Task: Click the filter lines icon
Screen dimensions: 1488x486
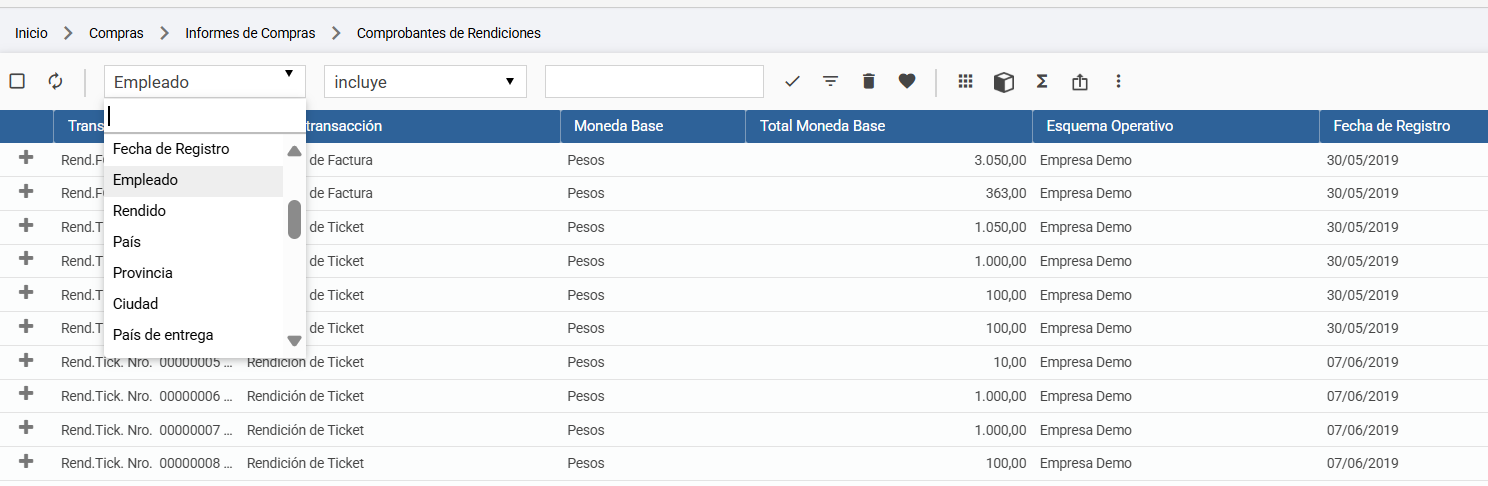Action: 830,82
